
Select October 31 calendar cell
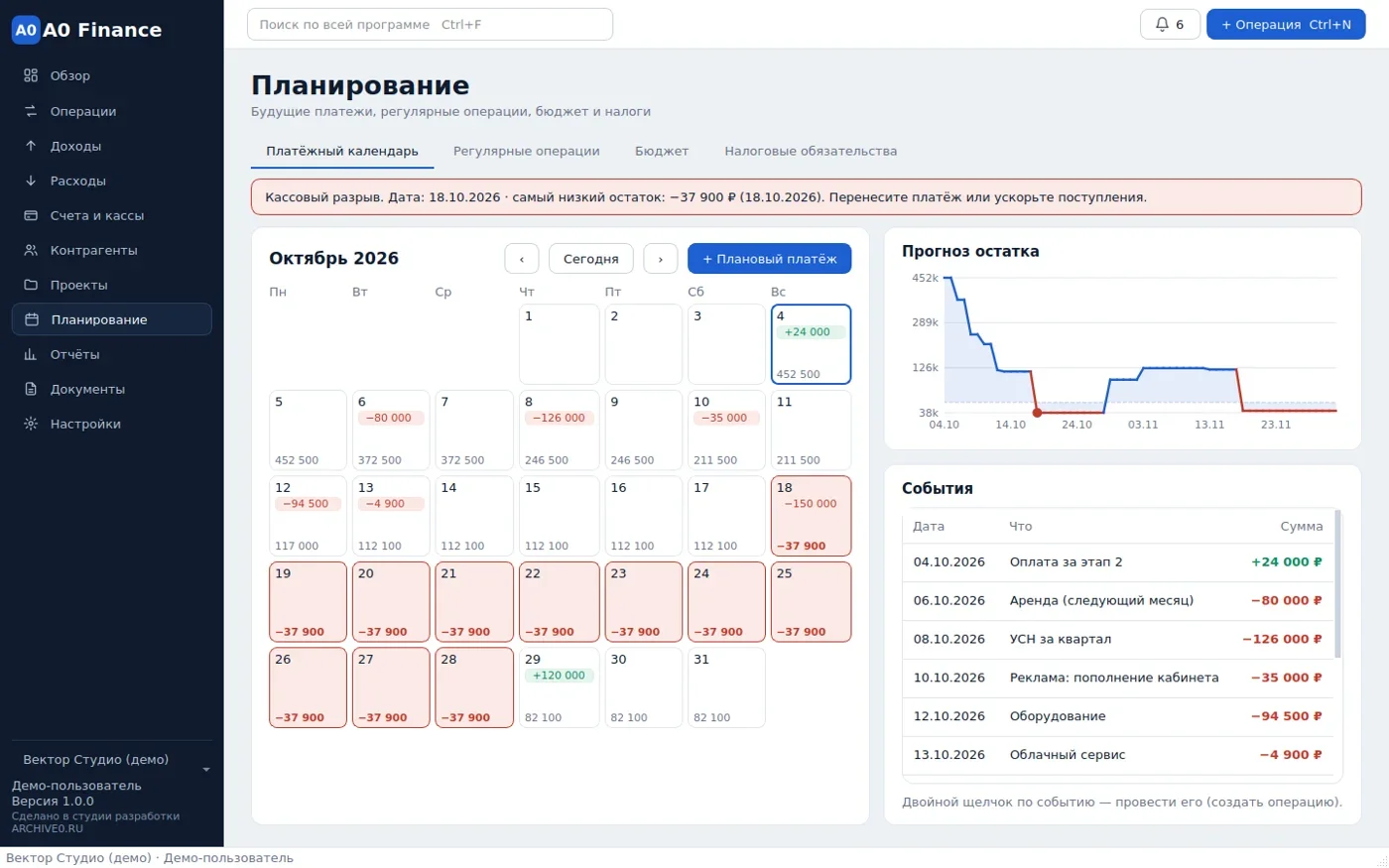point(726,687)
